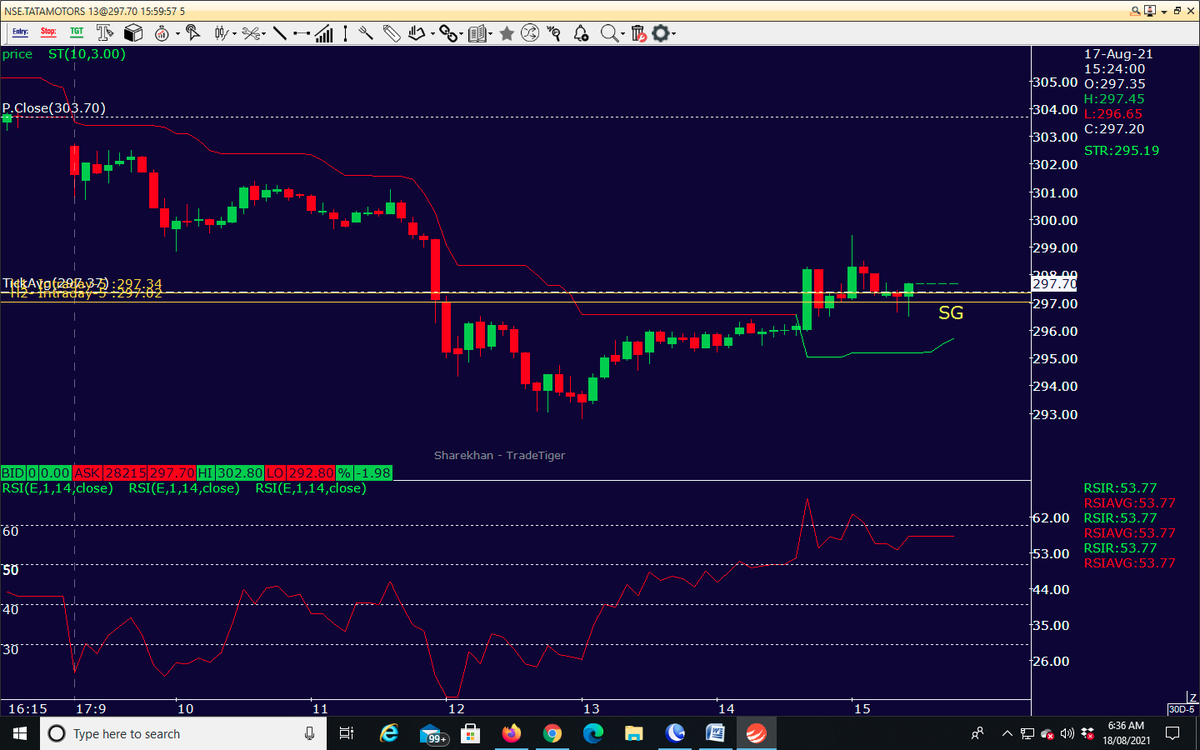
Task: Click the STR:295.19 supertrend value
Action: (1121, 150)
